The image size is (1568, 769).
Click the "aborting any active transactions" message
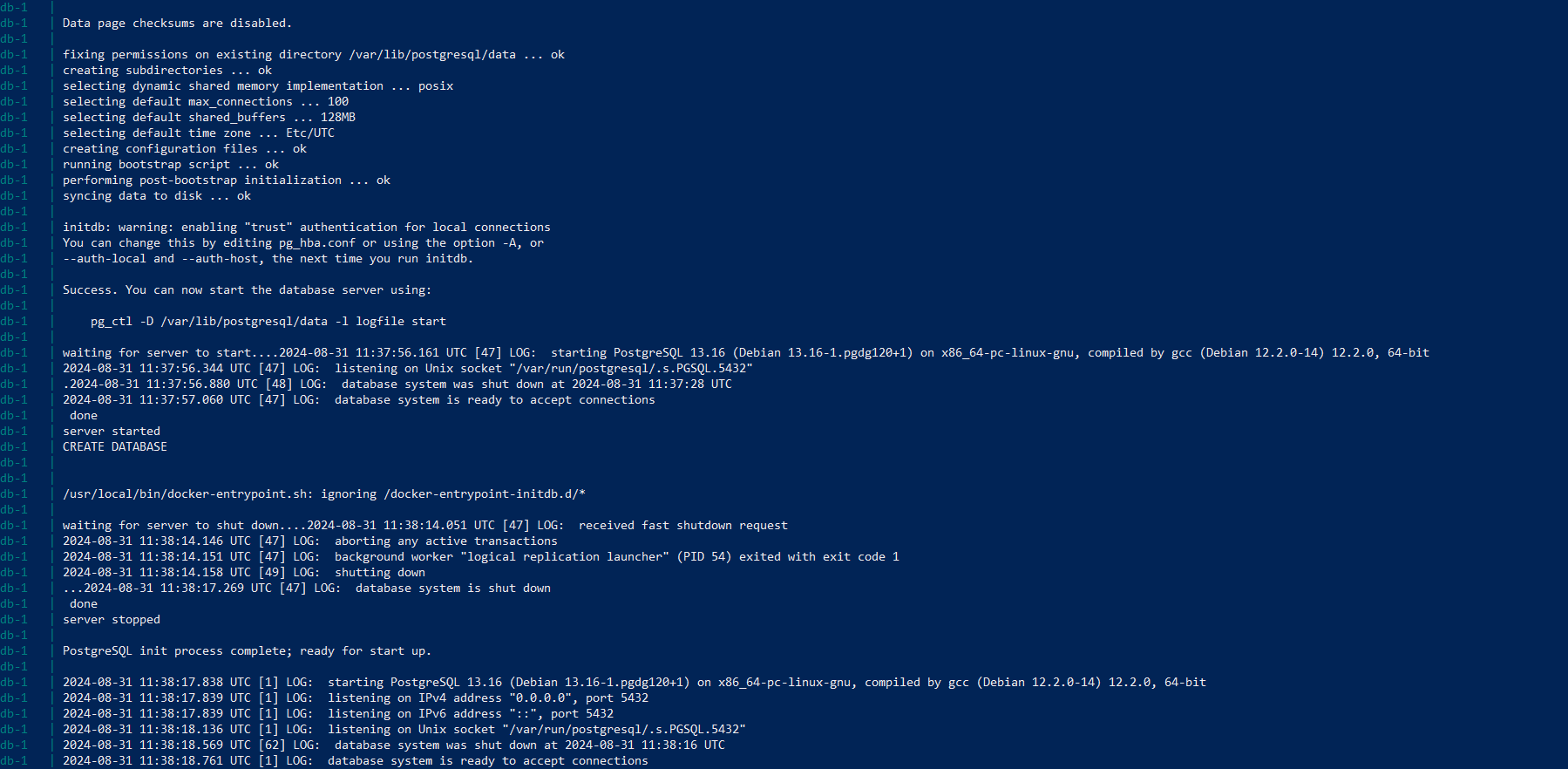point(445,541)
